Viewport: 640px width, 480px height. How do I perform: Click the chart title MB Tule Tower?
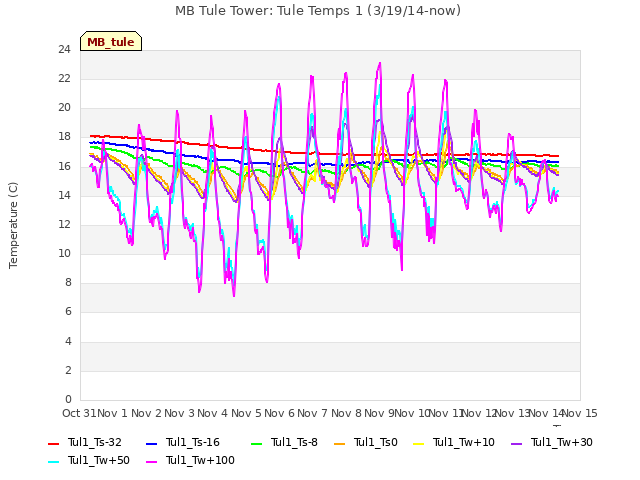tap(318, 11)
